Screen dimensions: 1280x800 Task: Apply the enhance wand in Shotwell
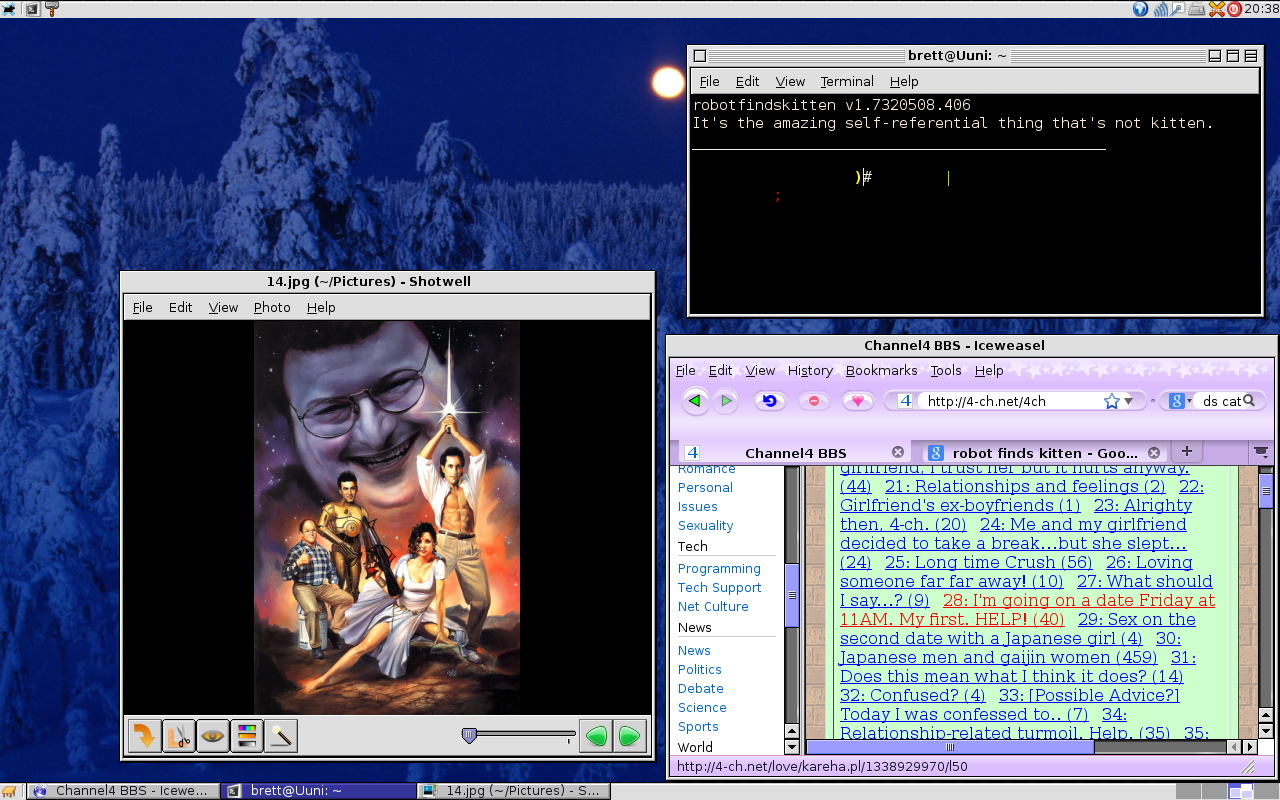281,737
